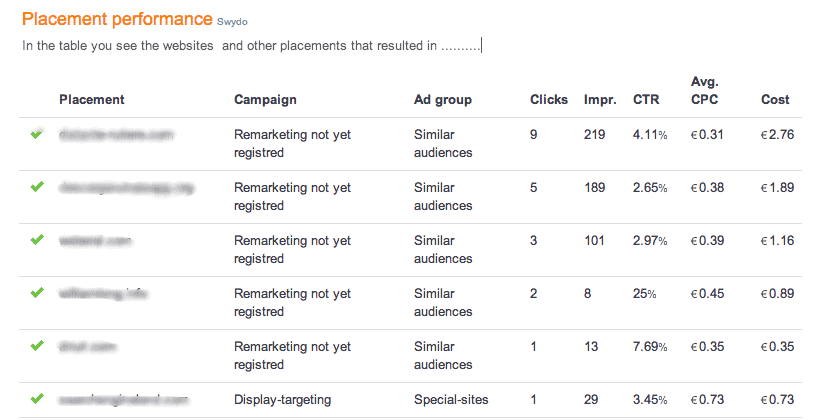
Task: Click the green checkmark in the 189 impressions row
Action: (x=37, y=187)
